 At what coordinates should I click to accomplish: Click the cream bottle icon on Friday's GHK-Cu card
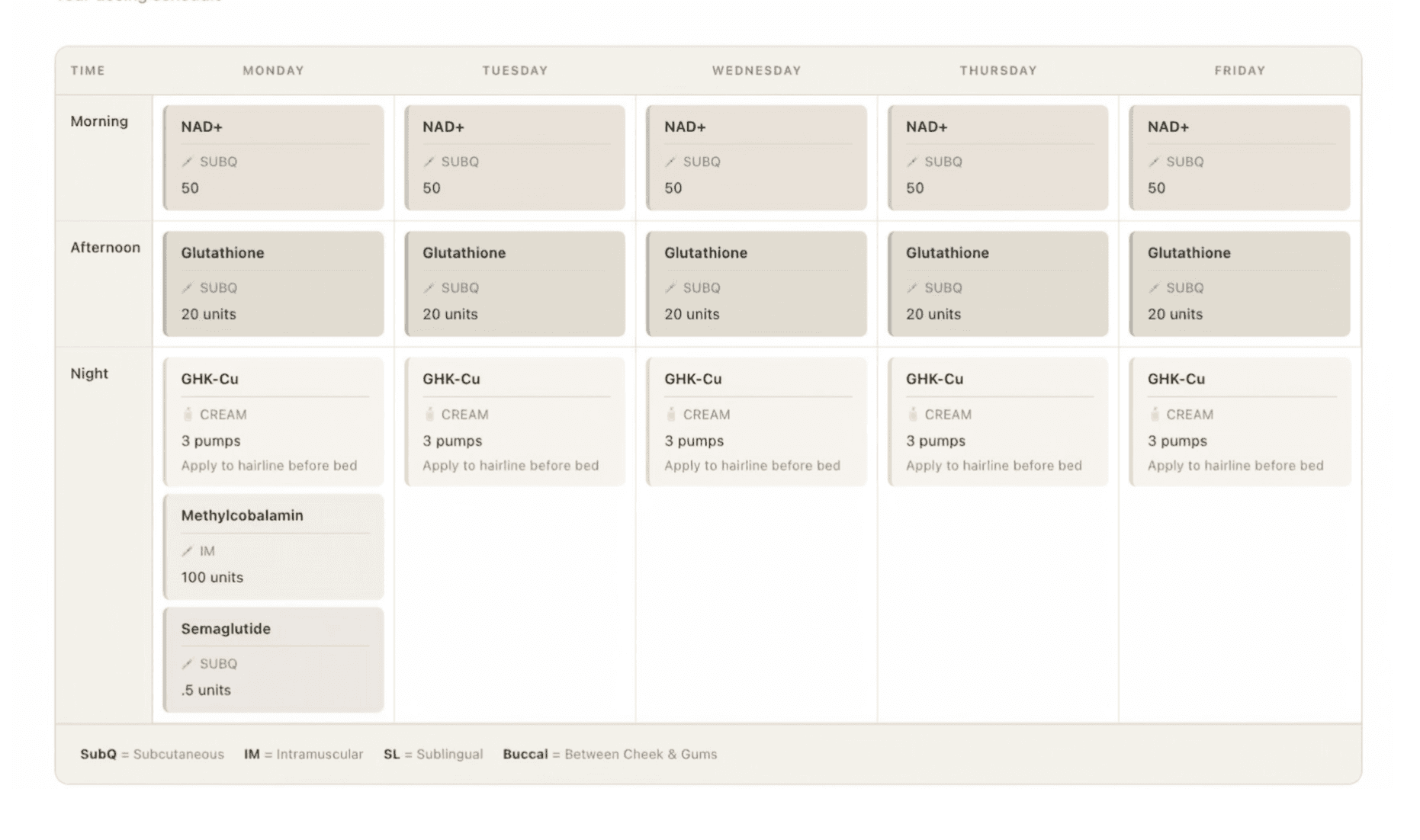tap(1154, 414)
